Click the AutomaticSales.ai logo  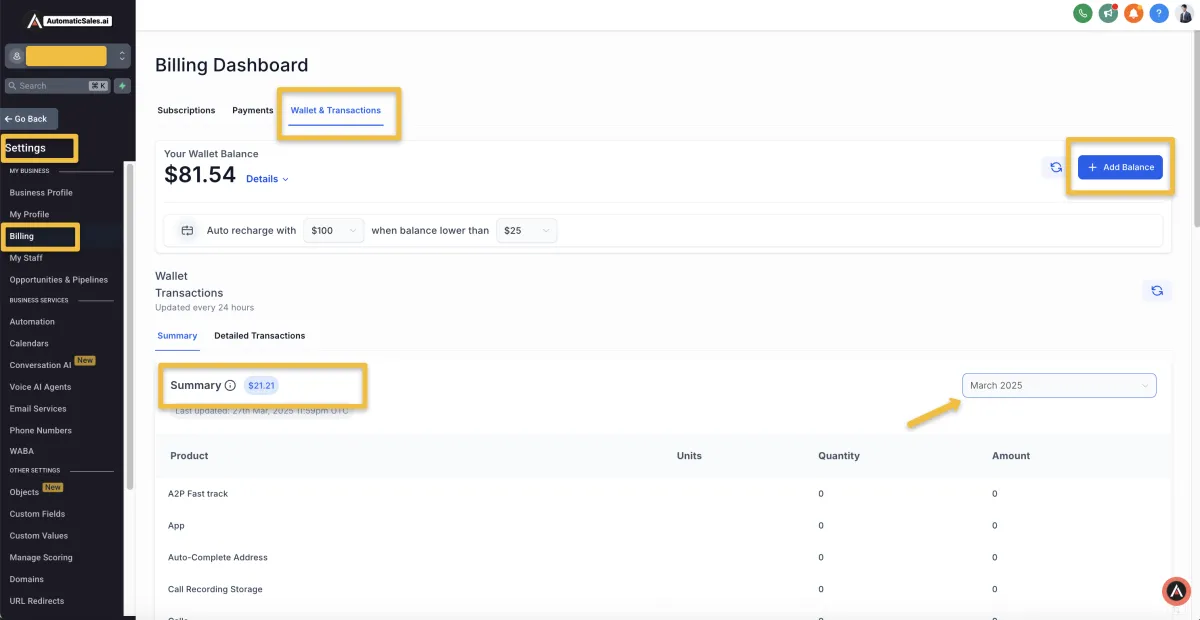coord(68,20)
